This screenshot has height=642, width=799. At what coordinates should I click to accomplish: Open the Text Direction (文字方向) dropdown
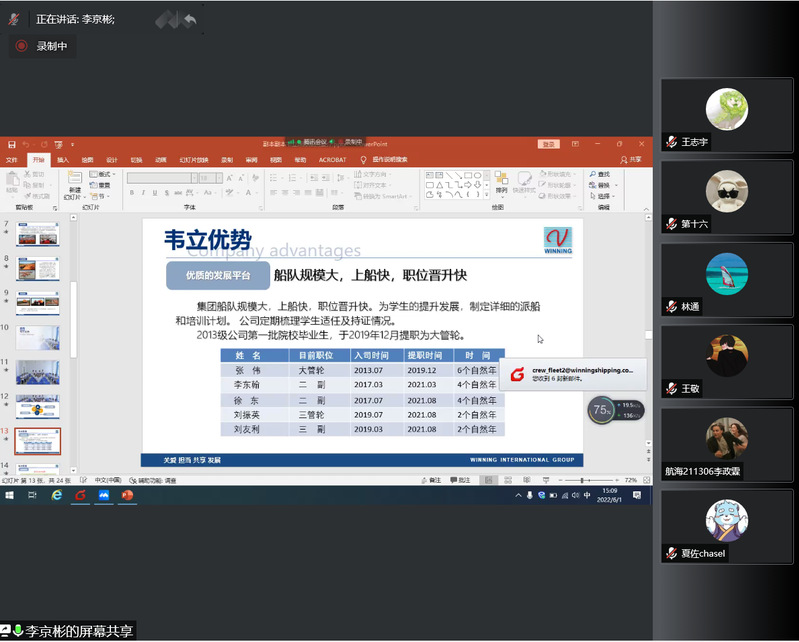click(372, 174)
